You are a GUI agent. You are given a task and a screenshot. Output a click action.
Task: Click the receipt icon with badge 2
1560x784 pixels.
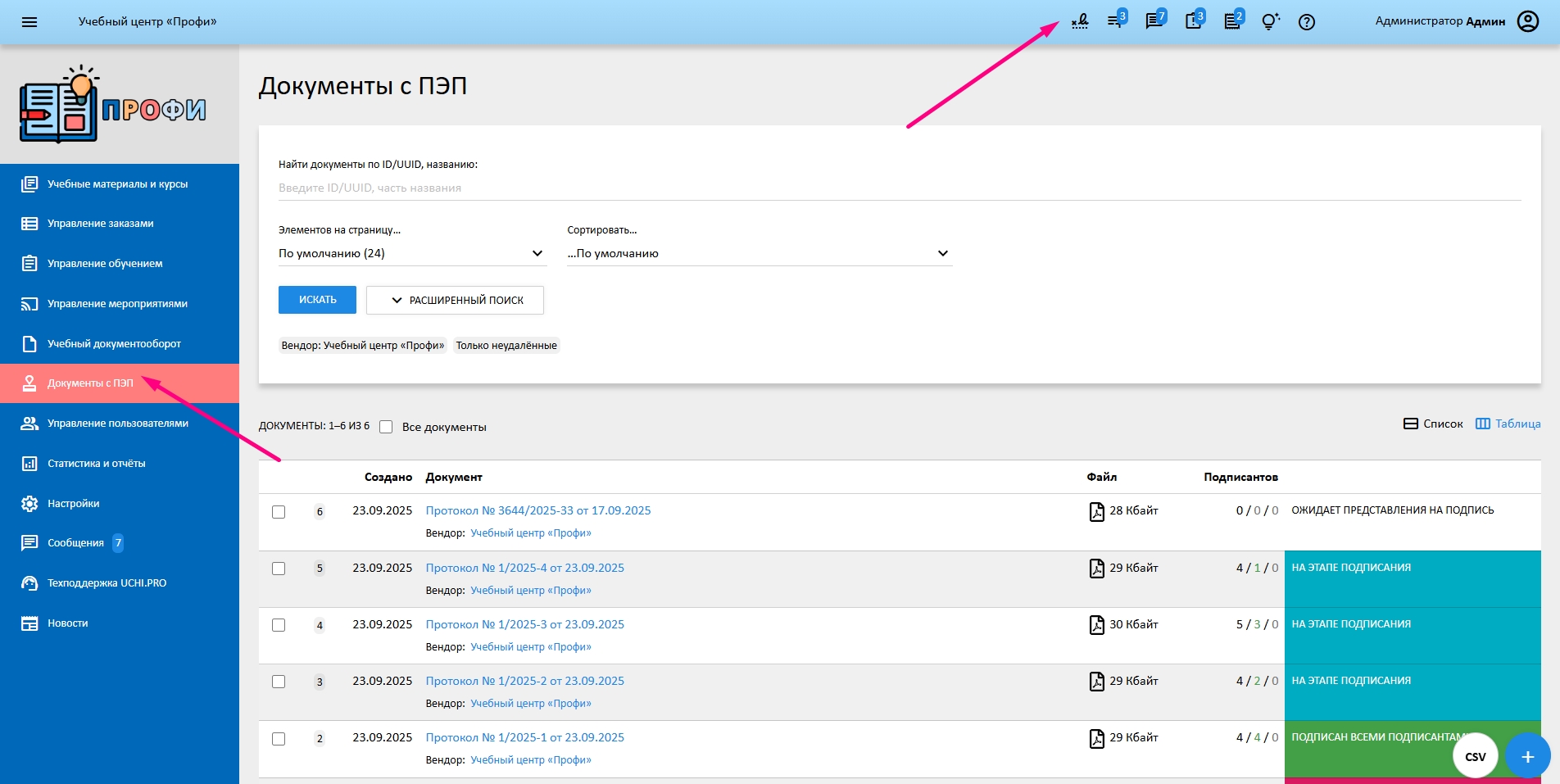click(x=1231, y=21)
